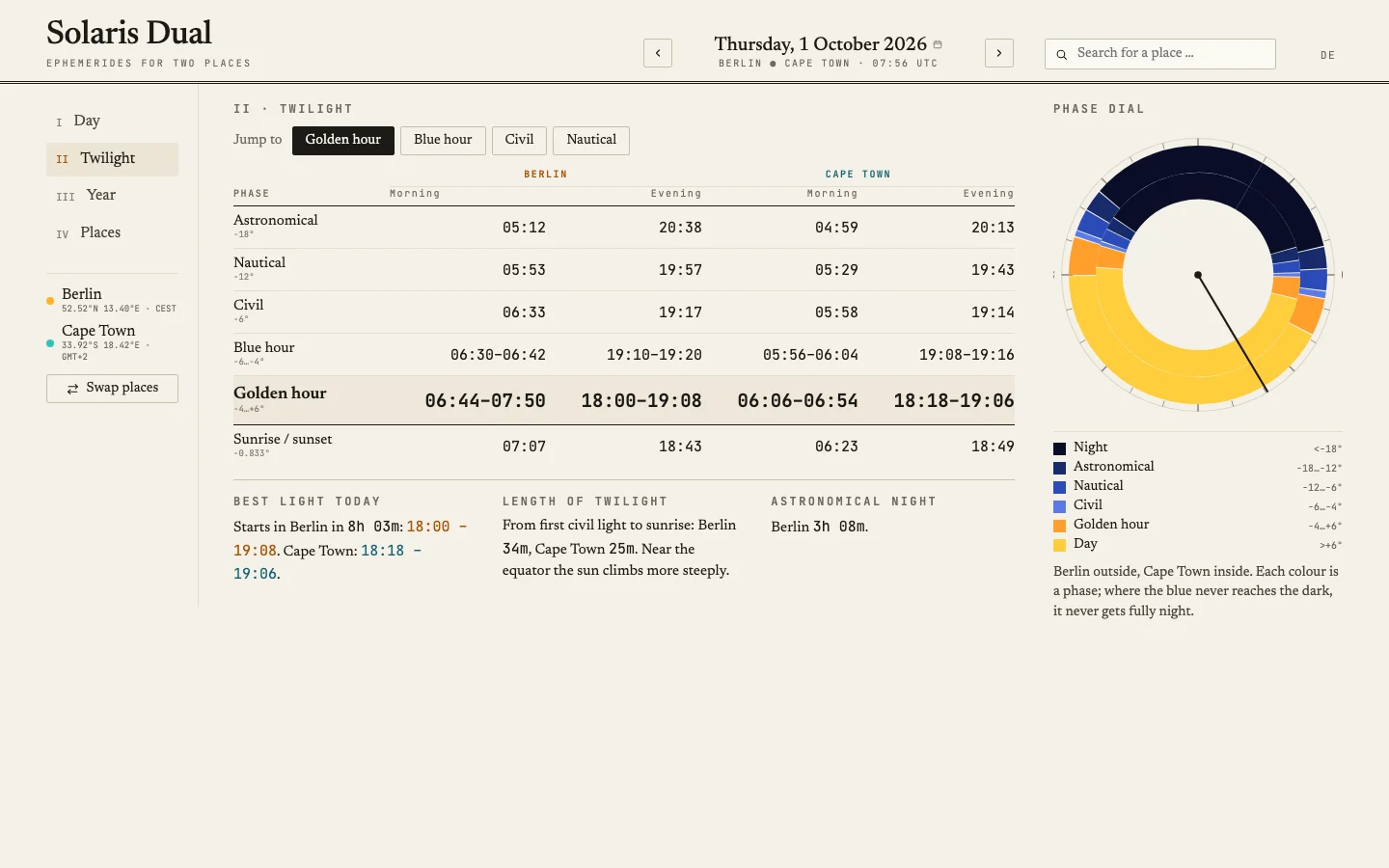
Task: Advance to the next day with the right chevron
Action: point(999,53)
